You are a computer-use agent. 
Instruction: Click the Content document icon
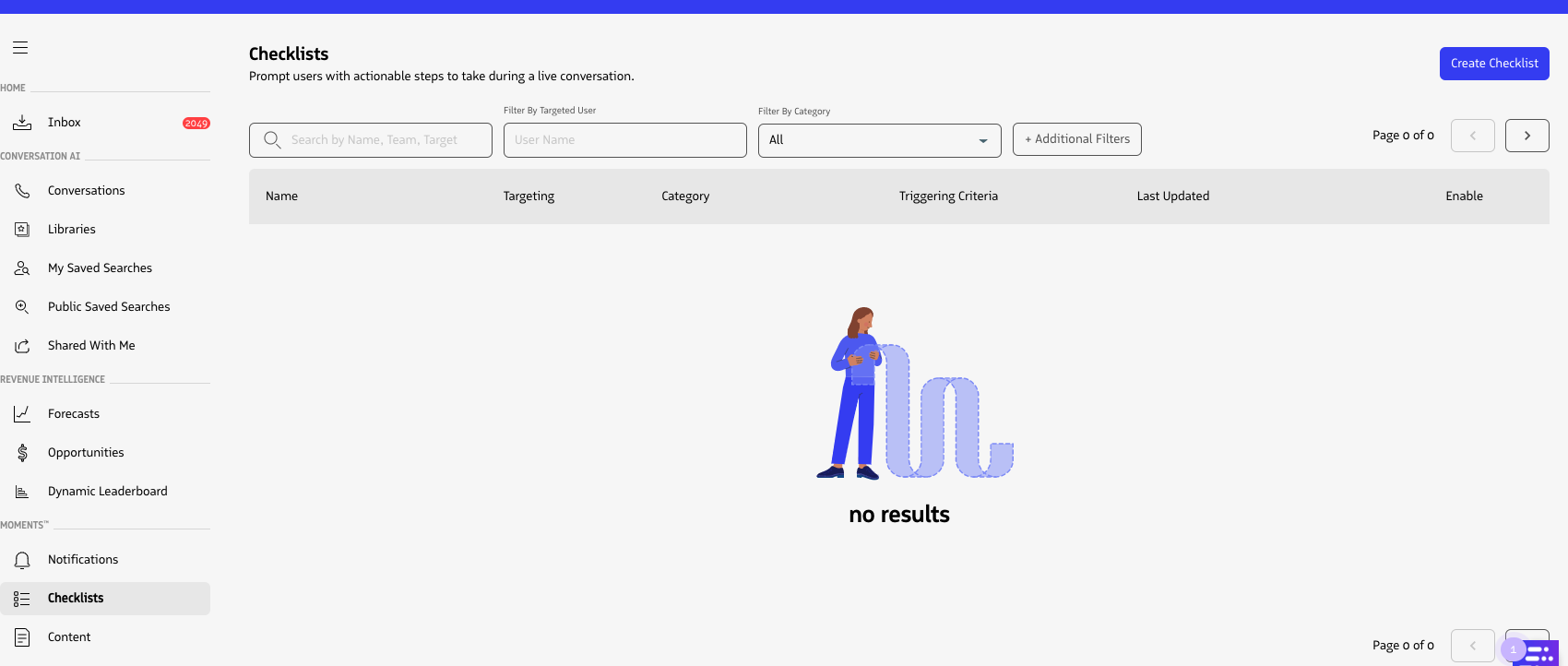[x=22, y=637]
